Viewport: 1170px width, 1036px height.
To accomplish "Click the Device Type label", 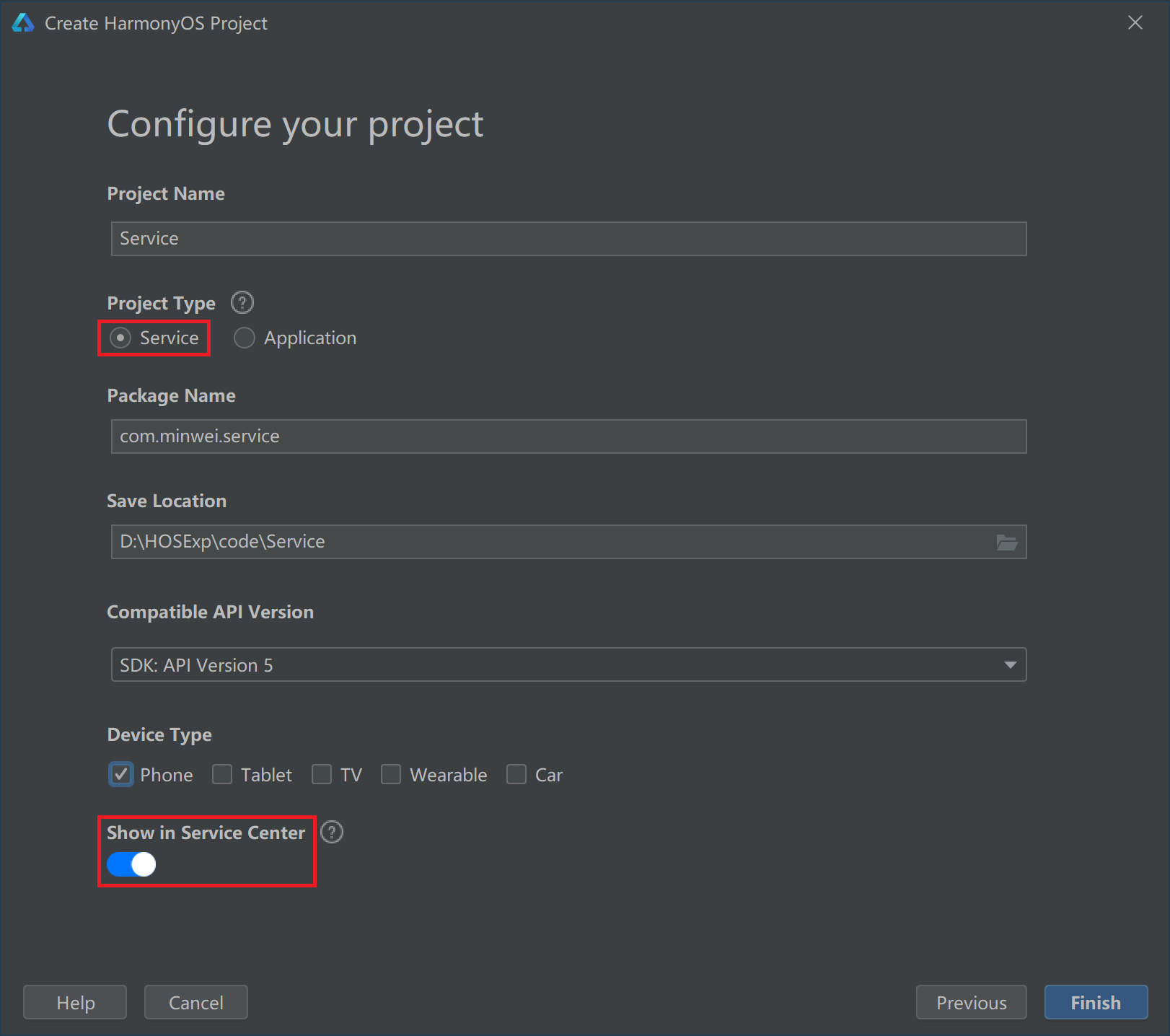I will [159, 734].
